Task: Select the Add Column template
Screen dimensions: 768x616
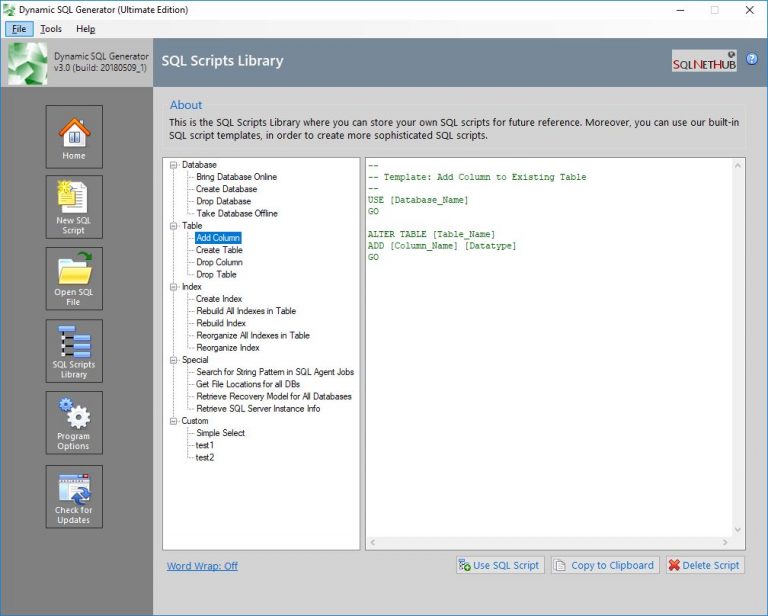Action: (218, 238)
